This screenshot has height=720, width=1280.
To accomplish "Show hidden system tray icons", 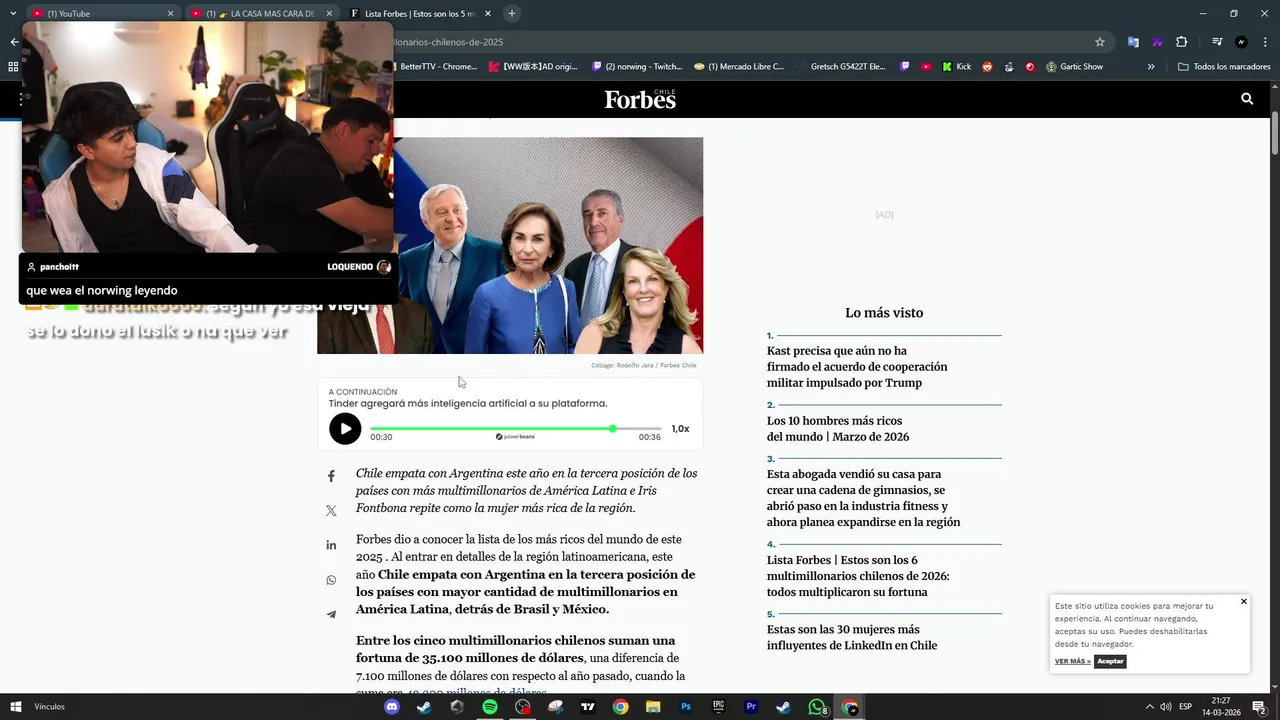I will click(1149, 707).
